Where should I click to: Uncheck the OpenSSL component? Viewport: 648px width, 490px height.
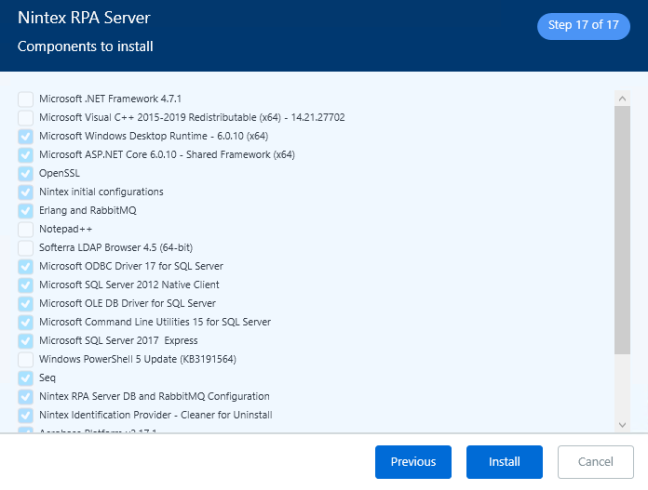coord(26,173)
